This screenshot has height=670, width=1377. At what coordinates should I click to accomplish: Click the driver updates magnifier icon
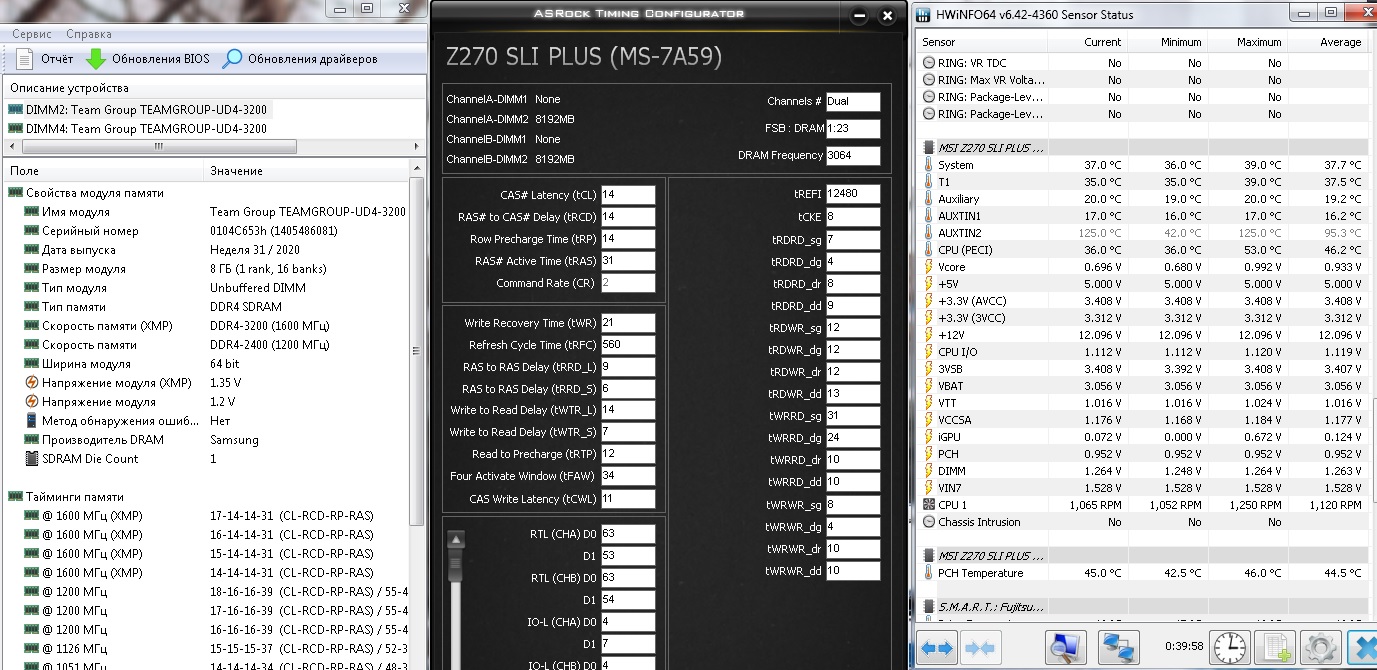(x=232, y=59)
